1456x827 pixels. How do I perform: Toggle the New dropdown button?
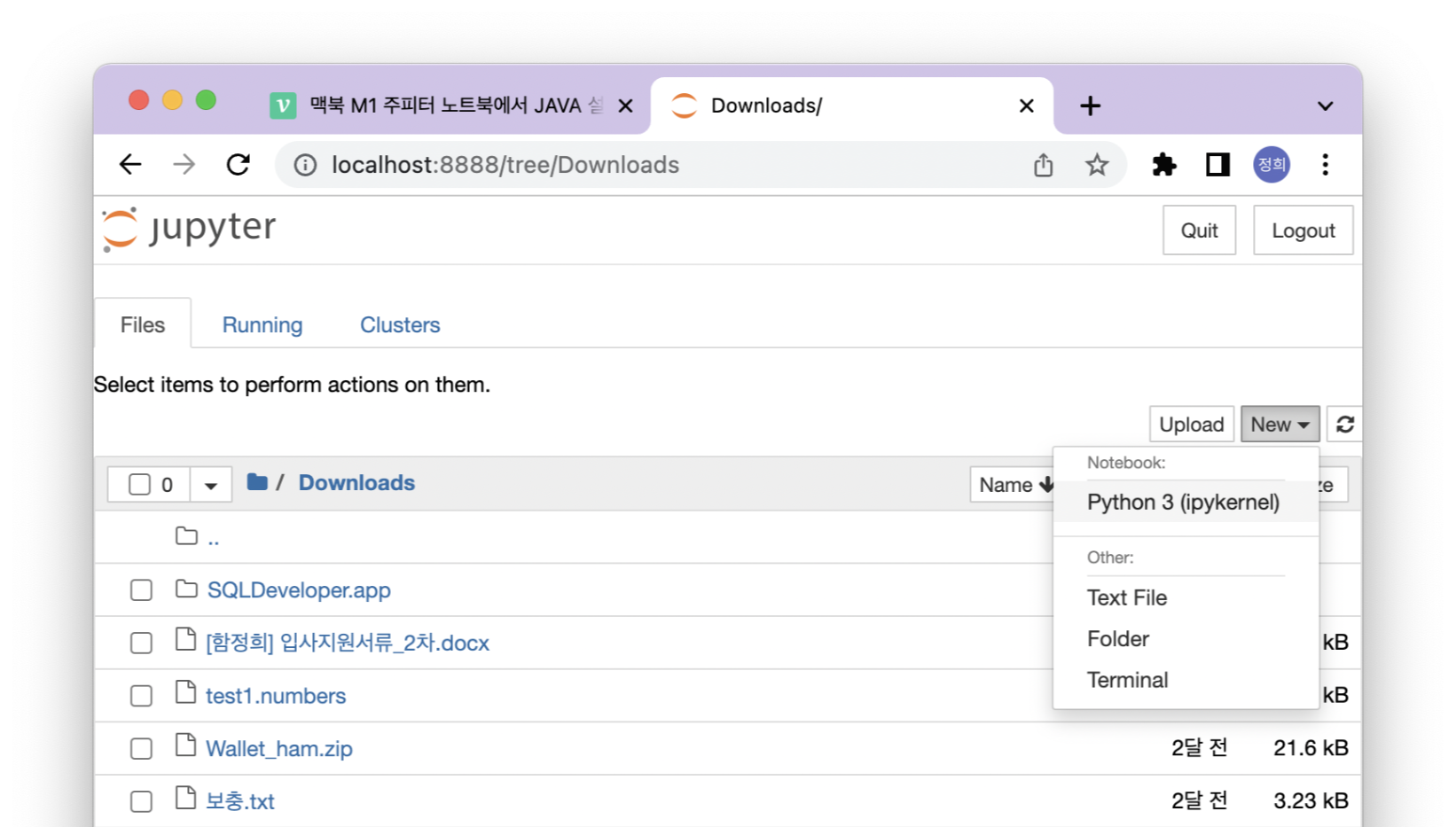(x=1280, y=425)
